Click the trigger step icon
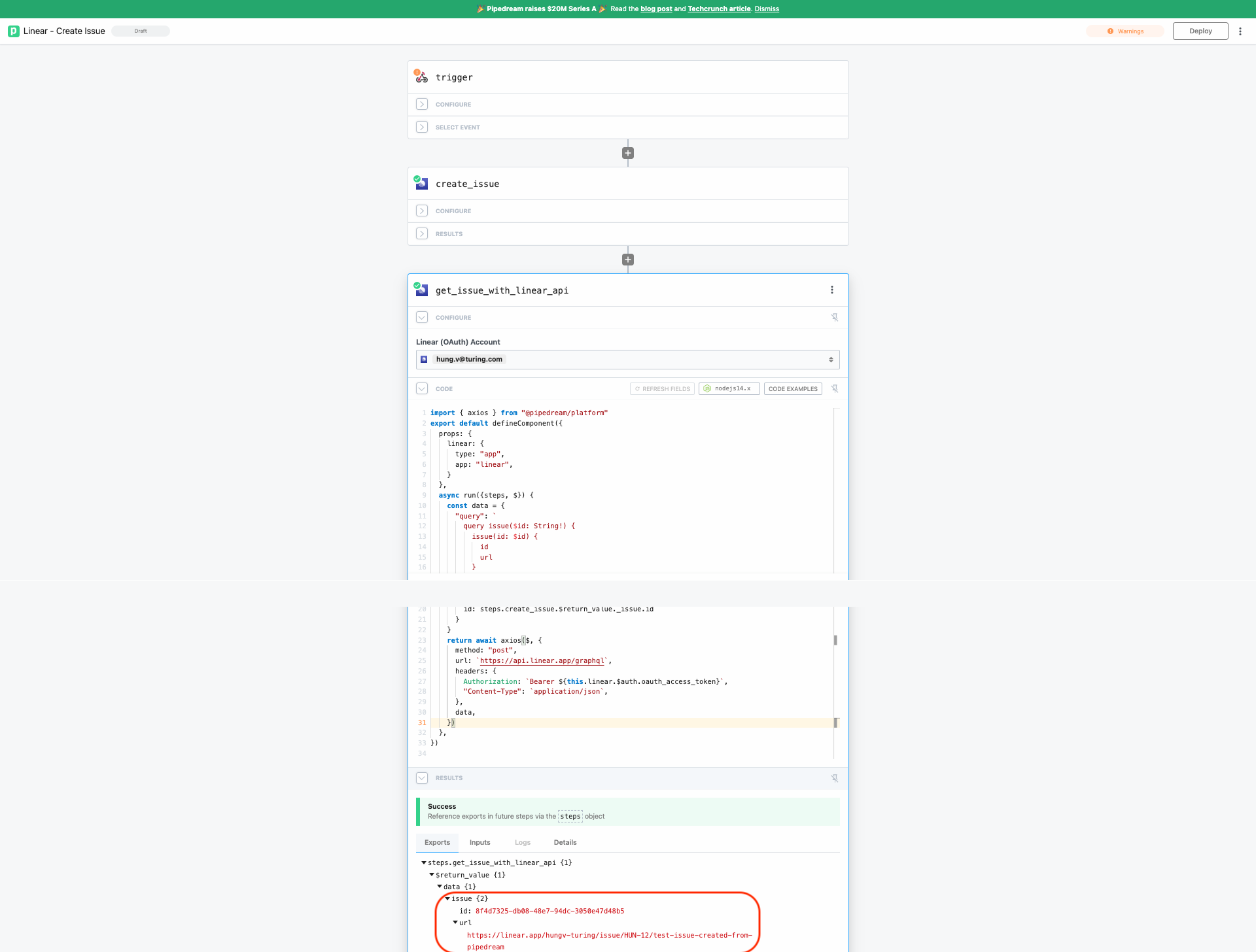 coord(422,76)
